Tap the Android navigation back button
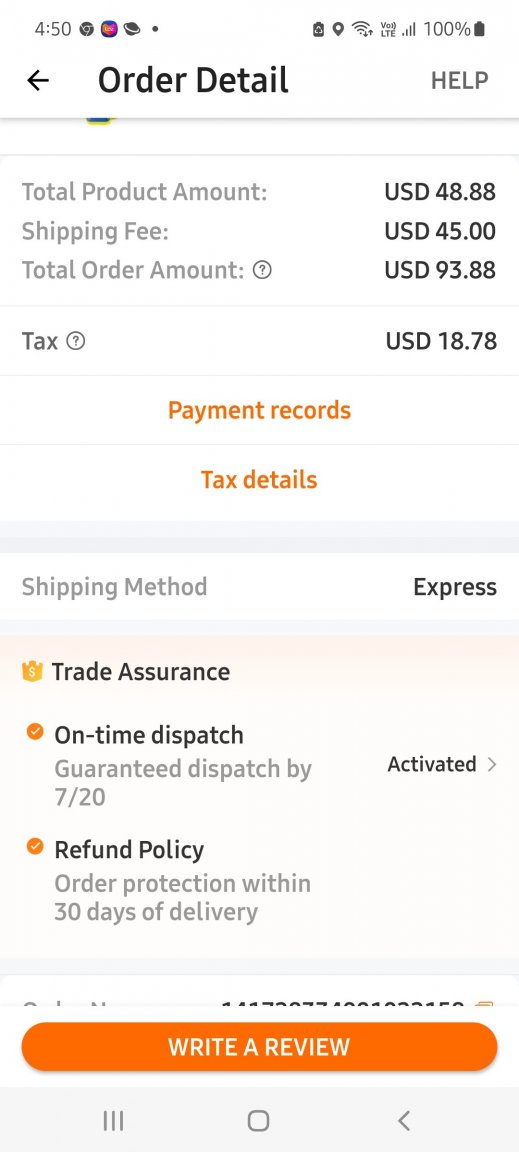519x1152 pixels. [404, 1120]
